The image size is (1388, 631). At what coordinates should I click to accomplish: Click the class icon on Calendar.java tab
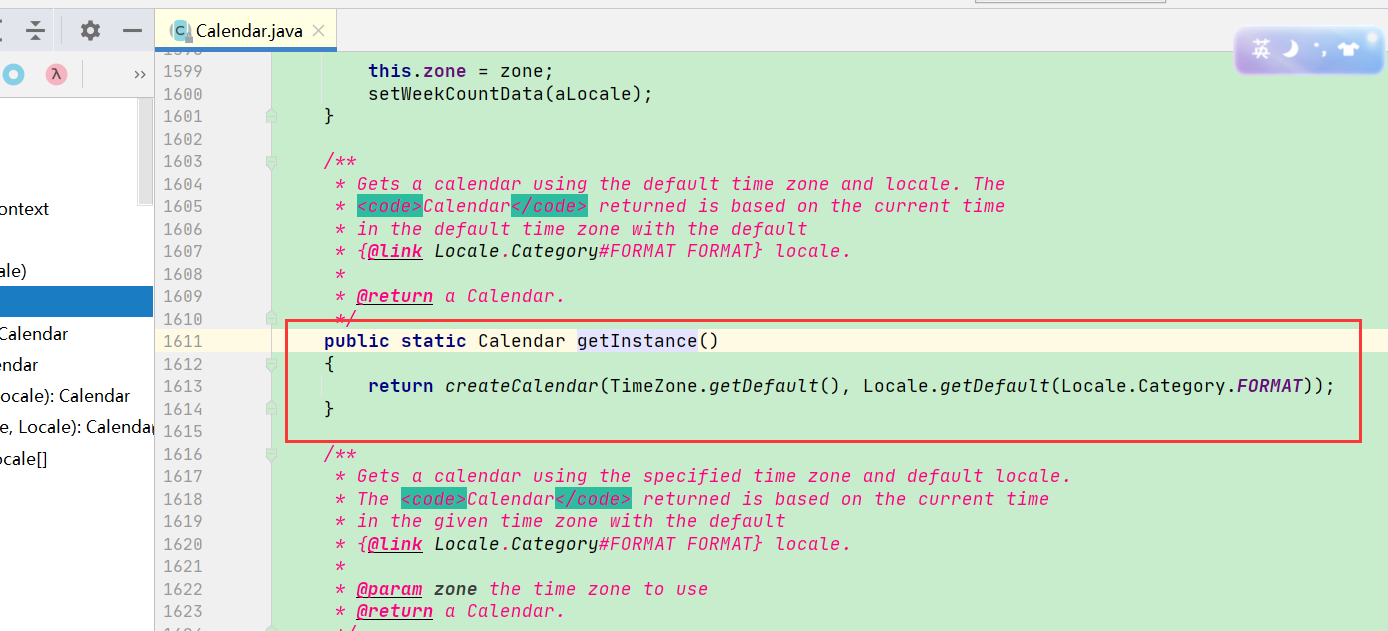coord(181,31)
